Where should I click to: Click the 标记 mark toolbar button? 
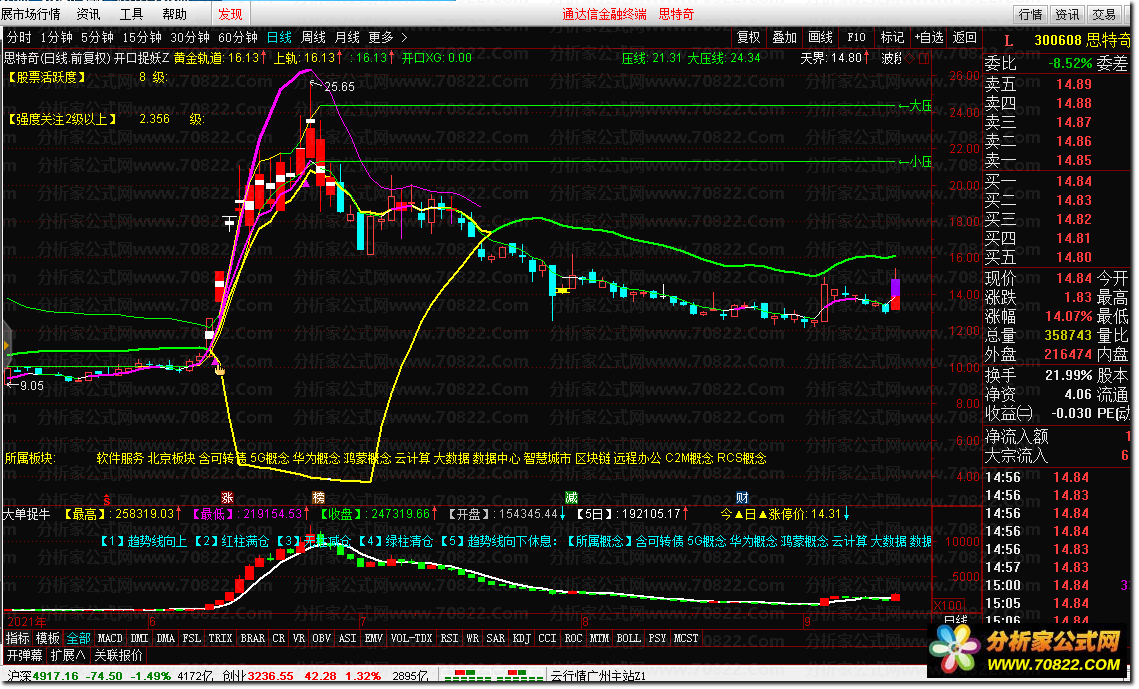tap(892, 37)
